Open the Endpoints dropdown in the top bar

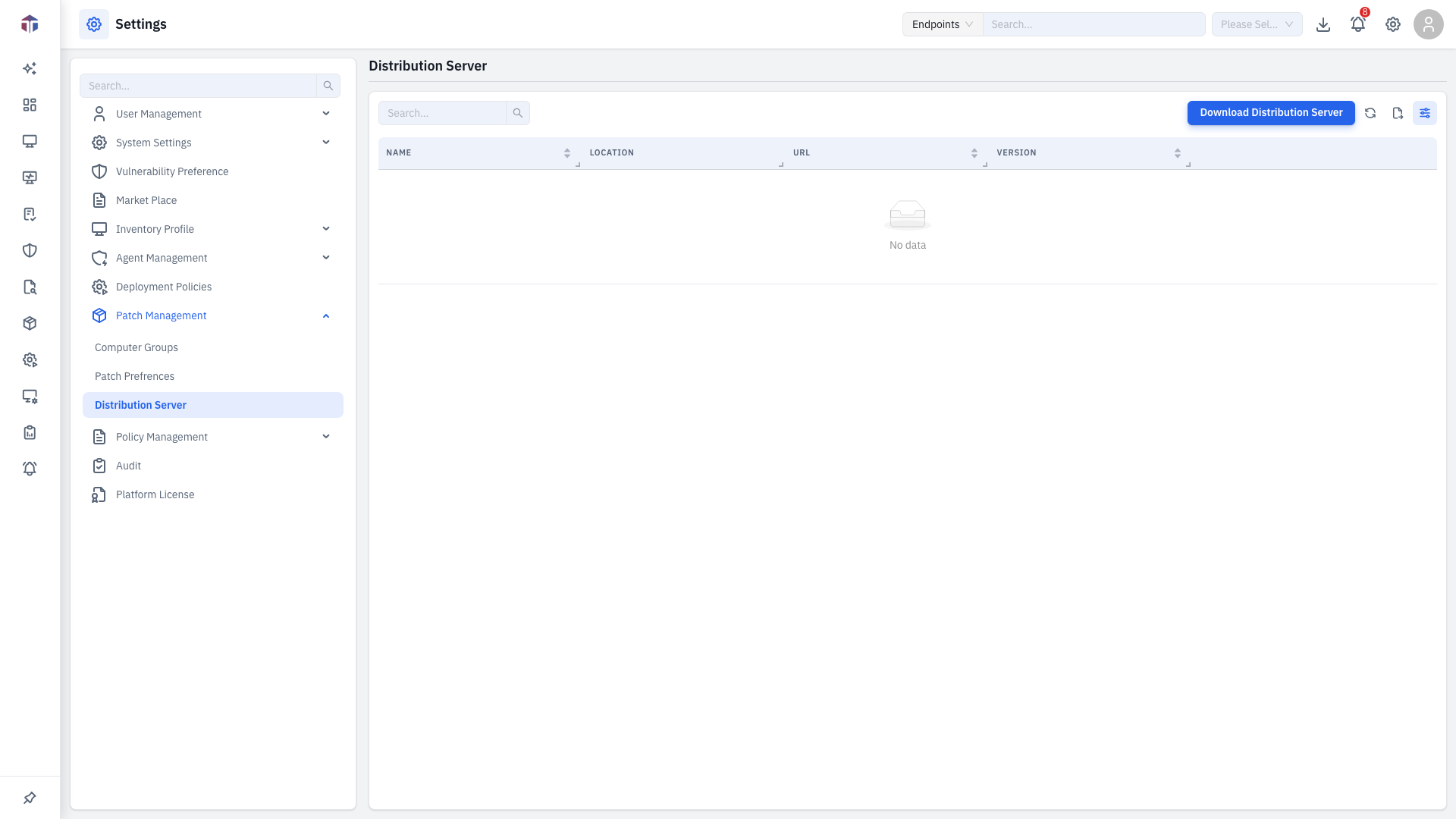point(943,24)
